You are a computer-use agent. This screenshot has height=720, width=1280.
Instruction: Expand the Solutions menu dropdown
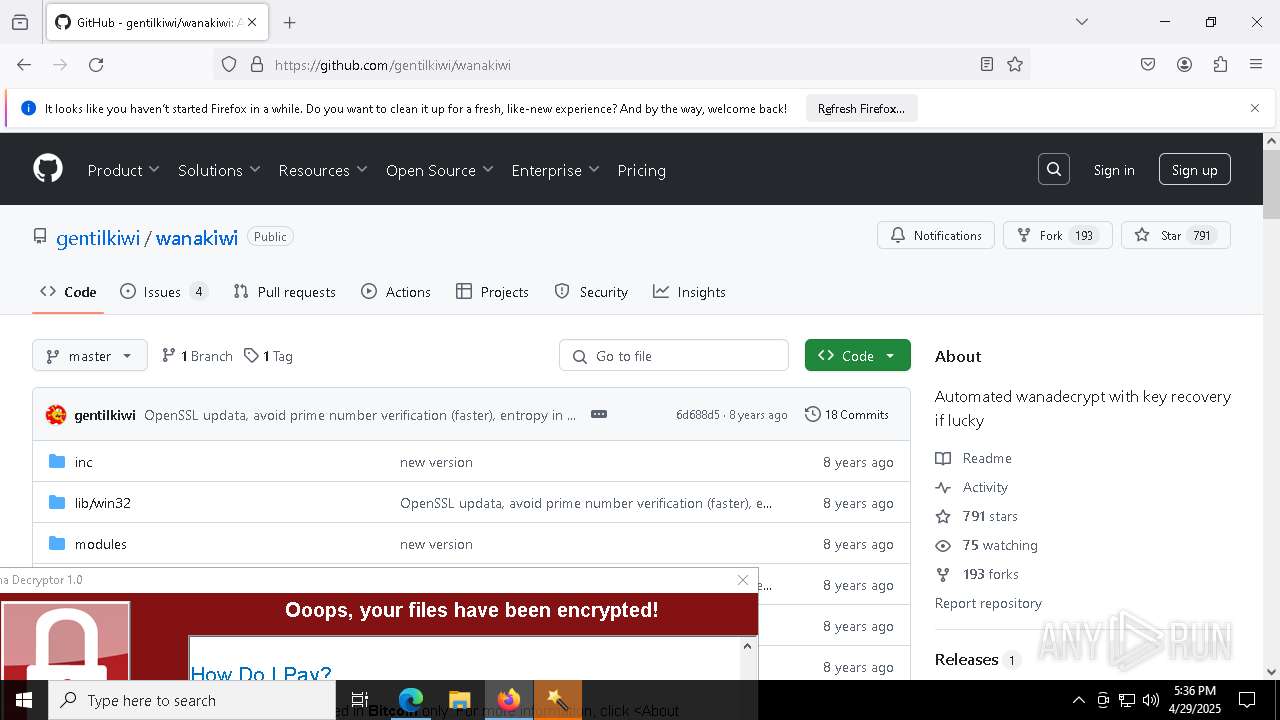[x=219, y=170]
